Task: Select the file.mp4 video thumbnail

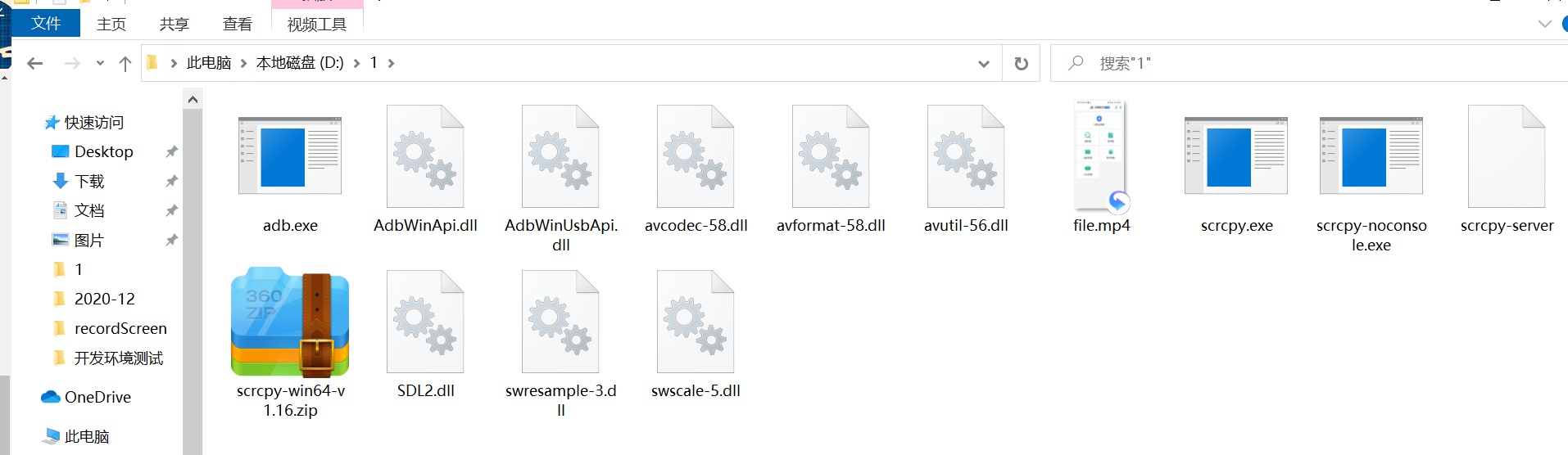Action: click(1101, 155)
